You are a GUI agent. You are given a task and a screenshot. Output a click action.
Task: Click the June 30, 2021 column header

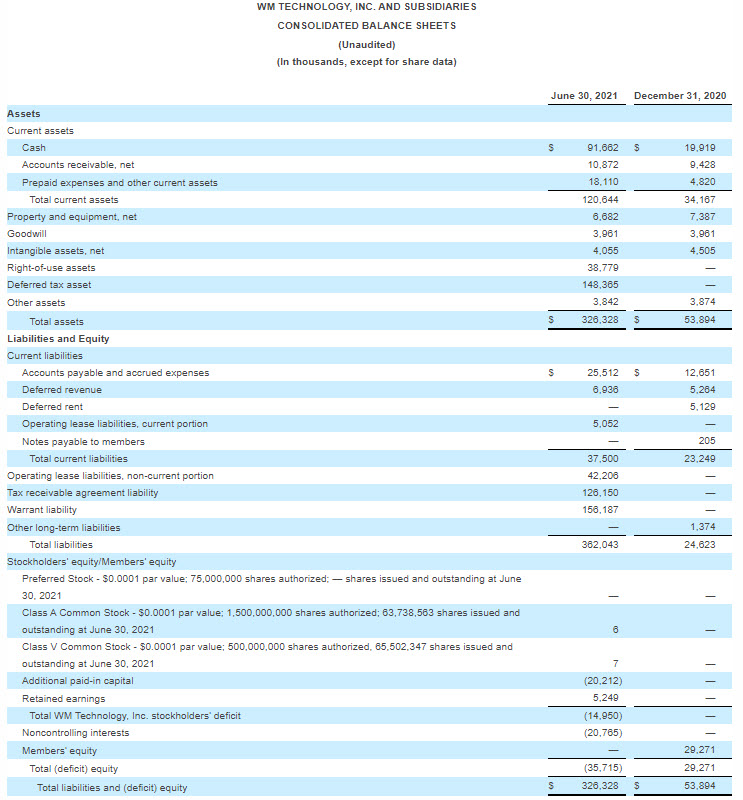584,96
